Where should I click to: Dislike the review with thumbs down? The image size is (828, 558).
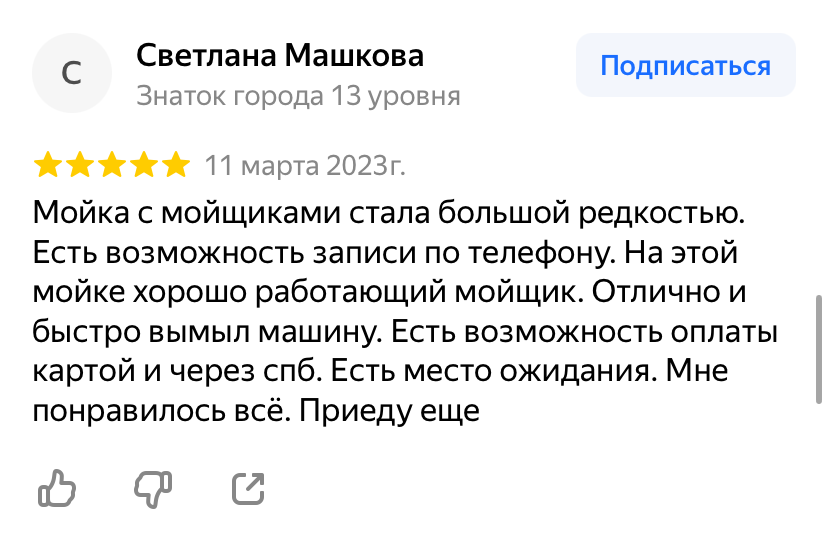[x=153, y=488]
